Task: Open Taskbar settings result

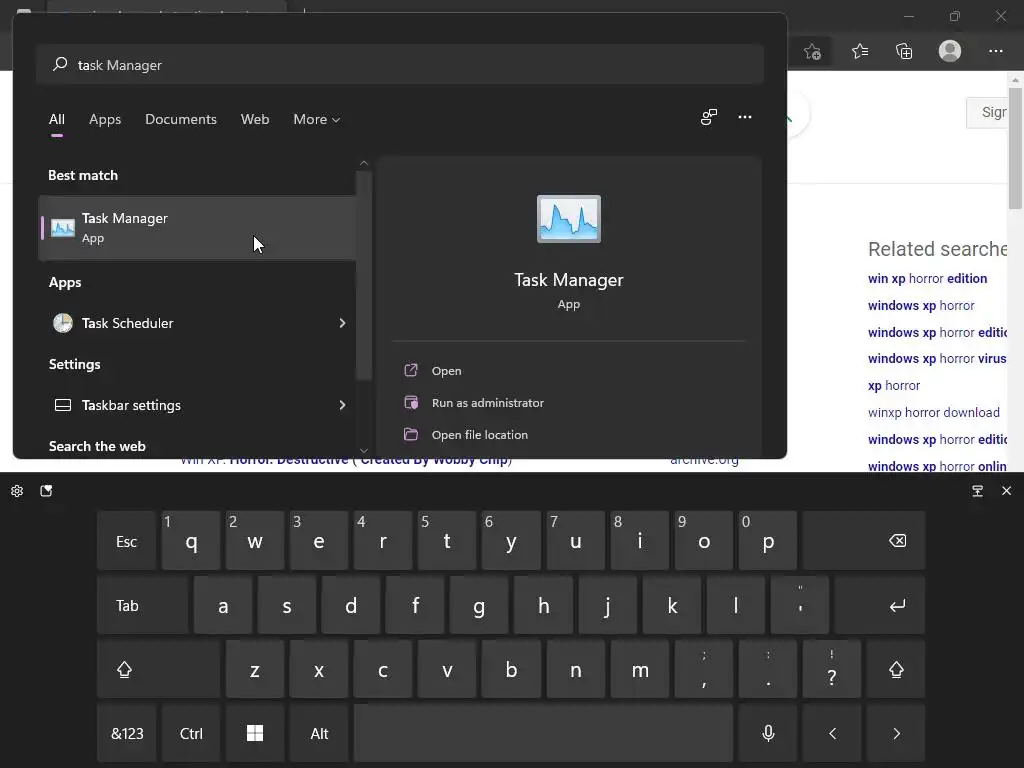Action: point(197,406)
